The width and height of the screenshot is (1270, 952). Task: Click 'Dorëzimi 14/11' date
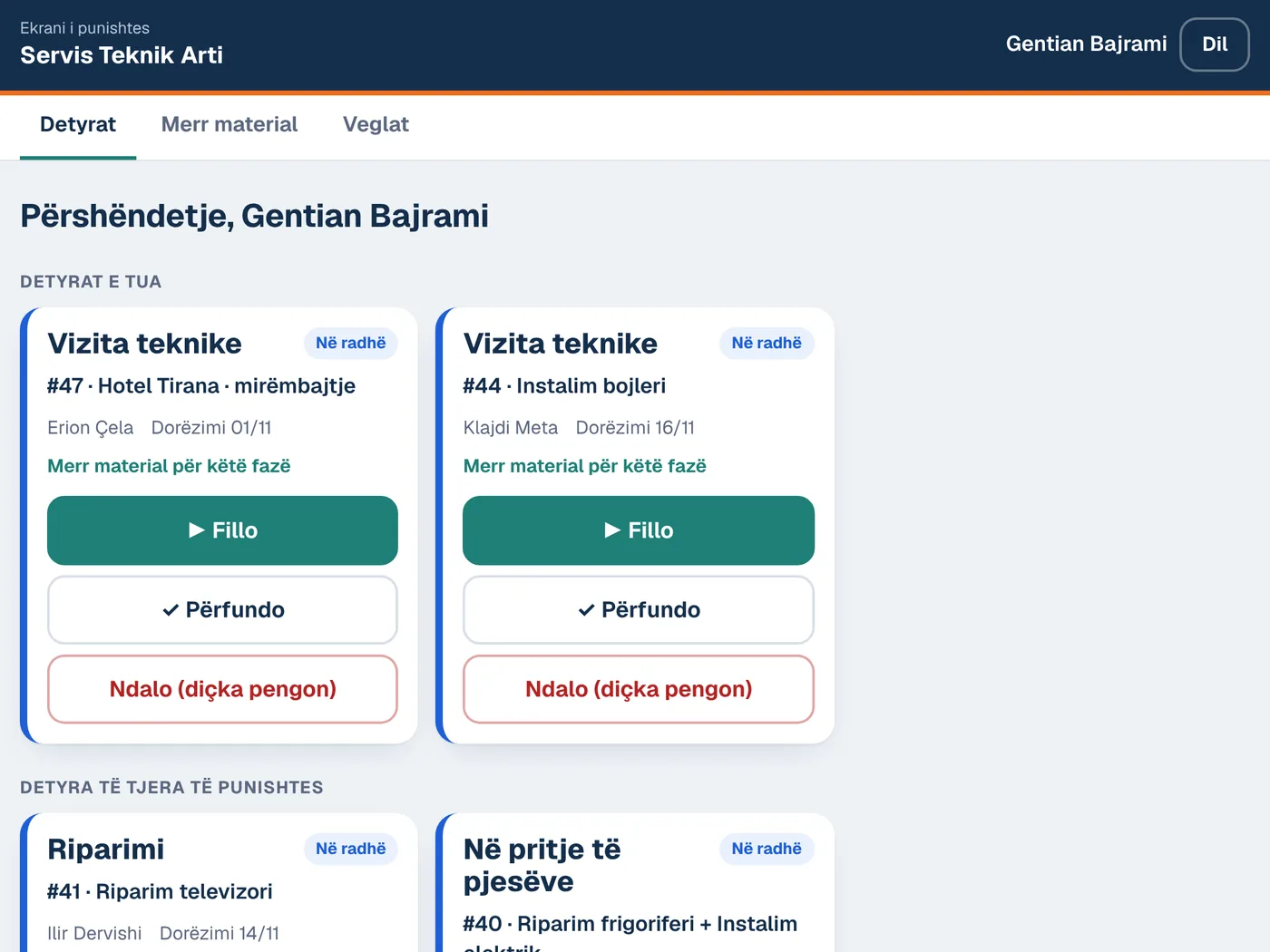[x=220, y=933]
